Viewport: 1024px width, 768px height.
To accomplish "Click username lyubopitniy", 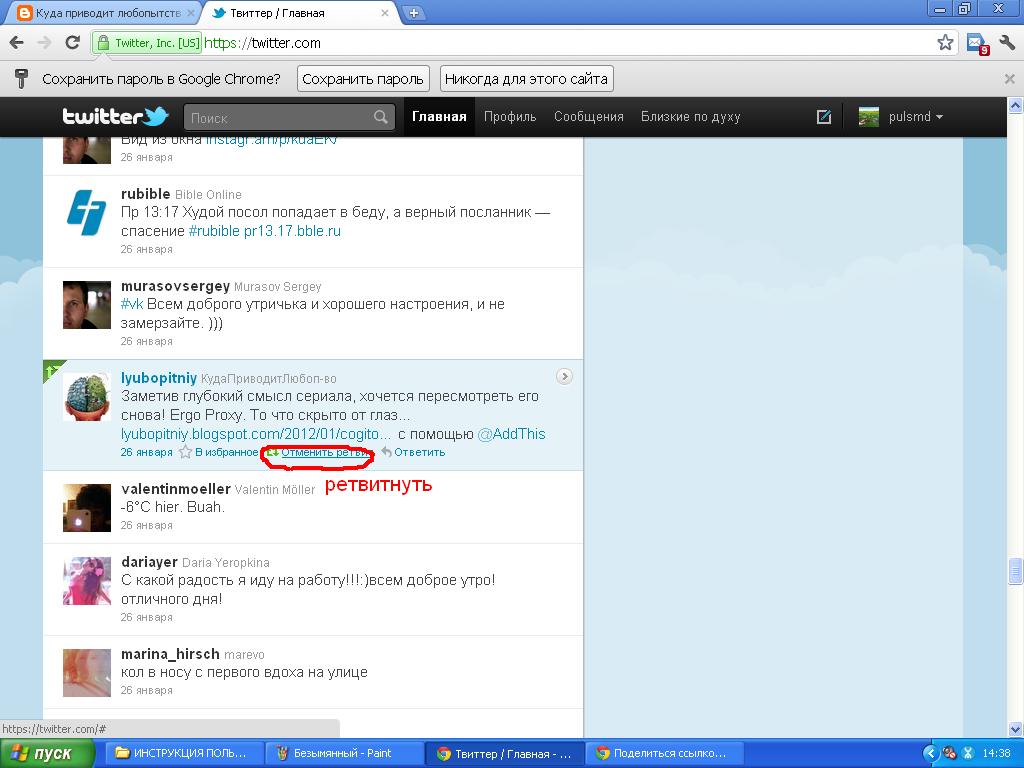I will (159, 378).
